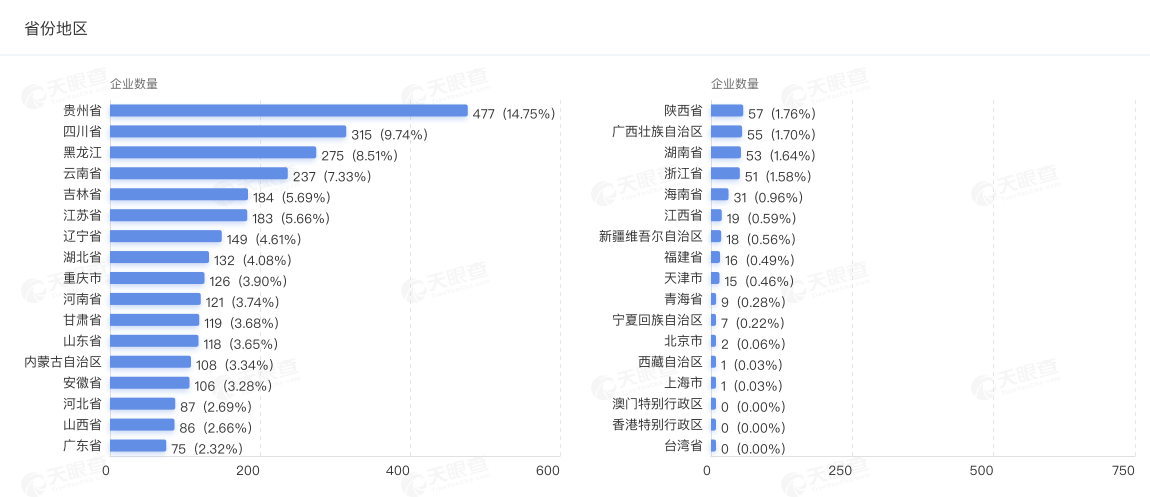This screenshot has width=1150, height=497.
Task: Click the 贵州省 bar in the left chart
Action: point(288,111)
